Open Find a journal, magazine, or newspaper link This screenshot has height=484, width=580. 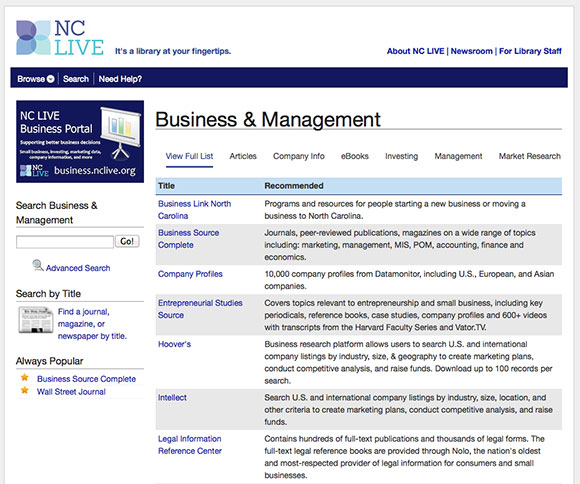coord(92,324)
